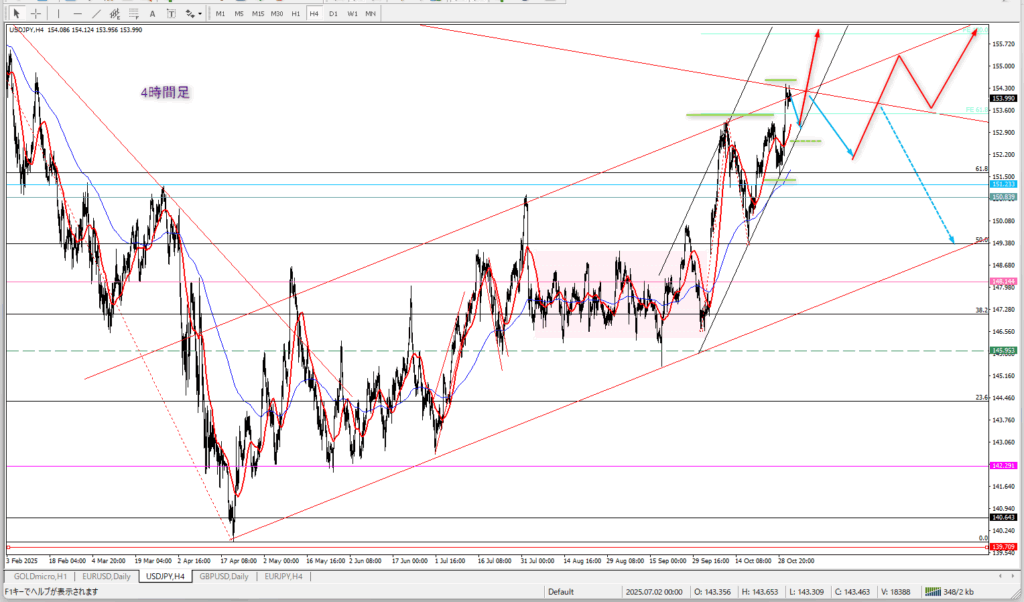Screen dimensions: 1024x602
Task: Go to the GBPUSD,Daily tab
Action: tap(226, 577)
